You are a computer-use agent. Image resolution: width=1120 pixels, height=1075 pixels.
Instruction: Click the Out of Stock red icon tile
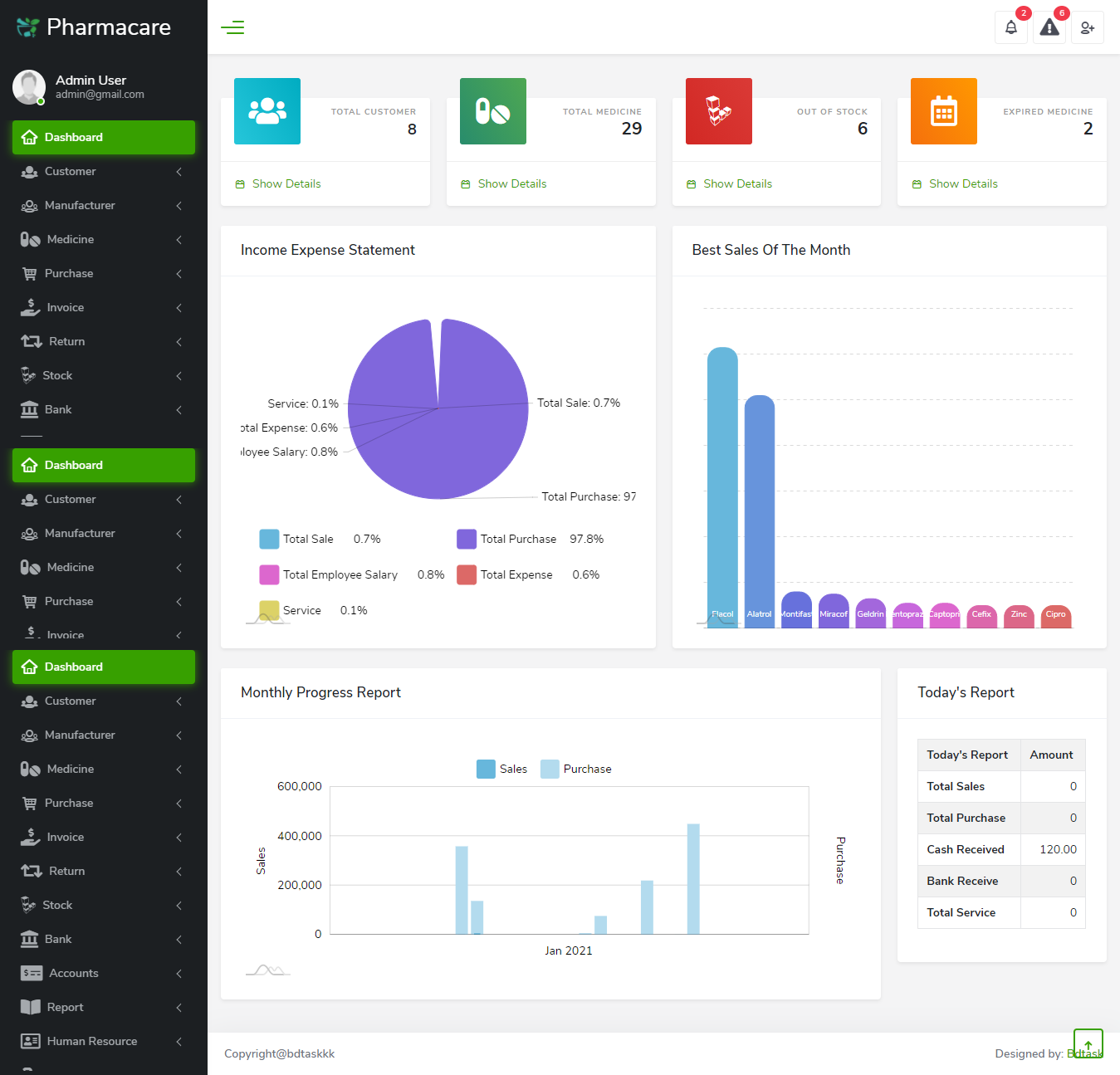[x=718, y=111]
